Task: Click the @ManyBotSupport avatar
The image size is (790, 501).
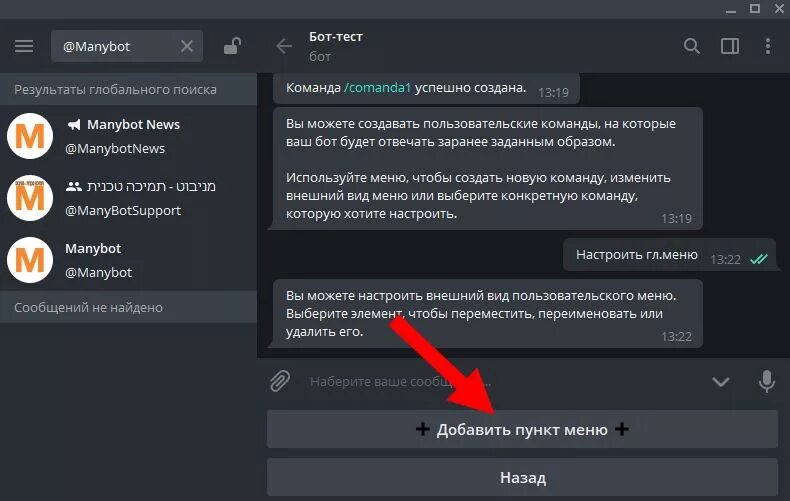Action: coord(30,198)
